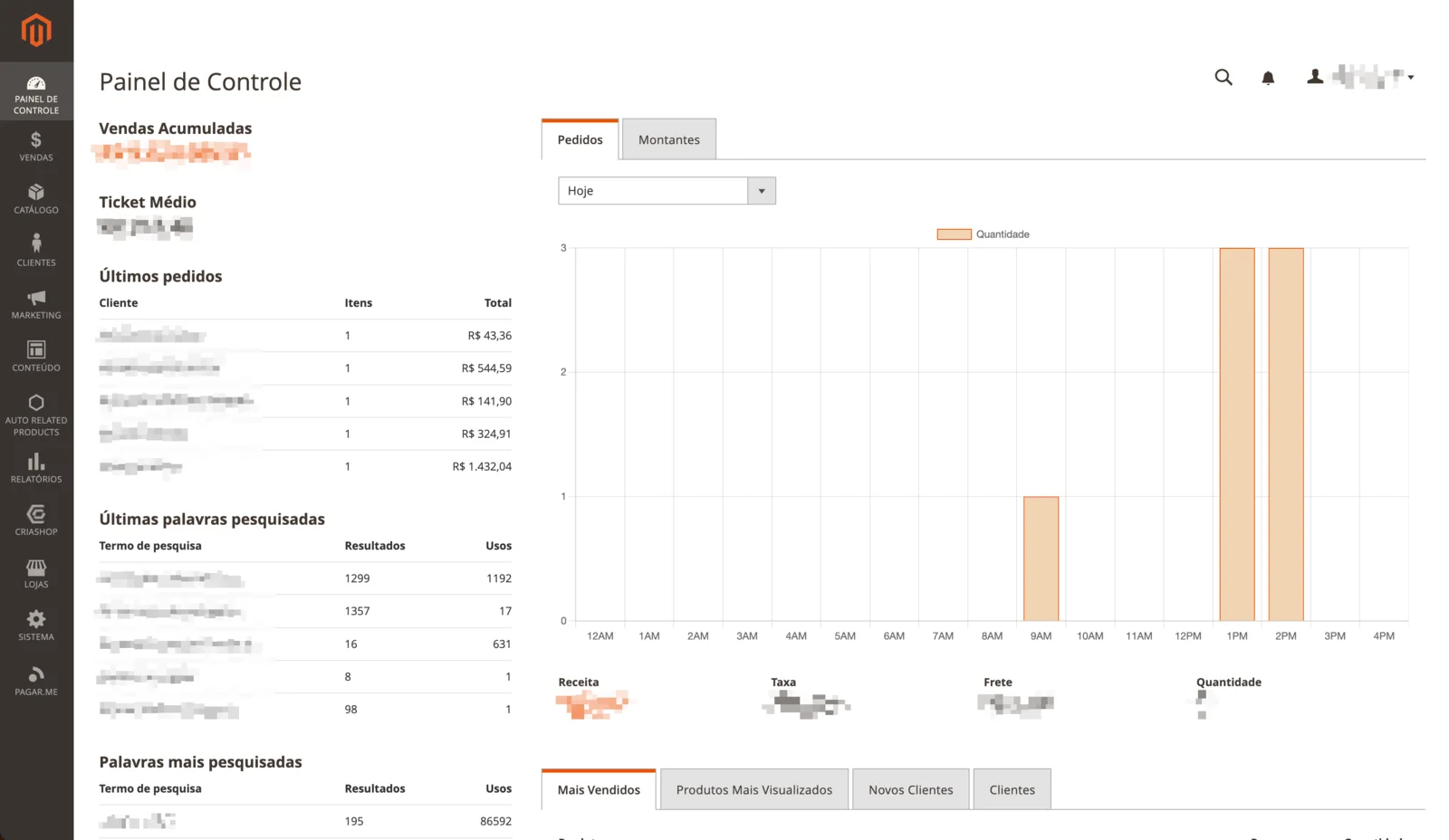Open the Catálogo sidebar menu

(x=36, y=199)
